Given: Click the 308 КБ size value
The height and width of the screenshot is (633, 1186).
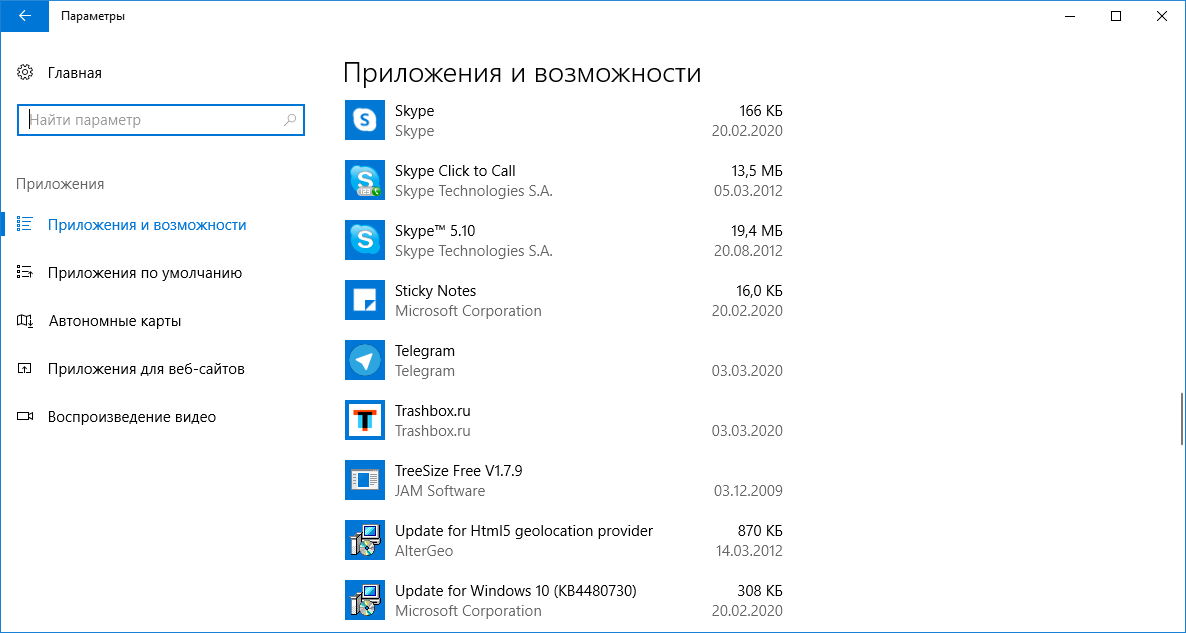Looking at the screenshot, I should pyautogui.click(x=760, y=590).
